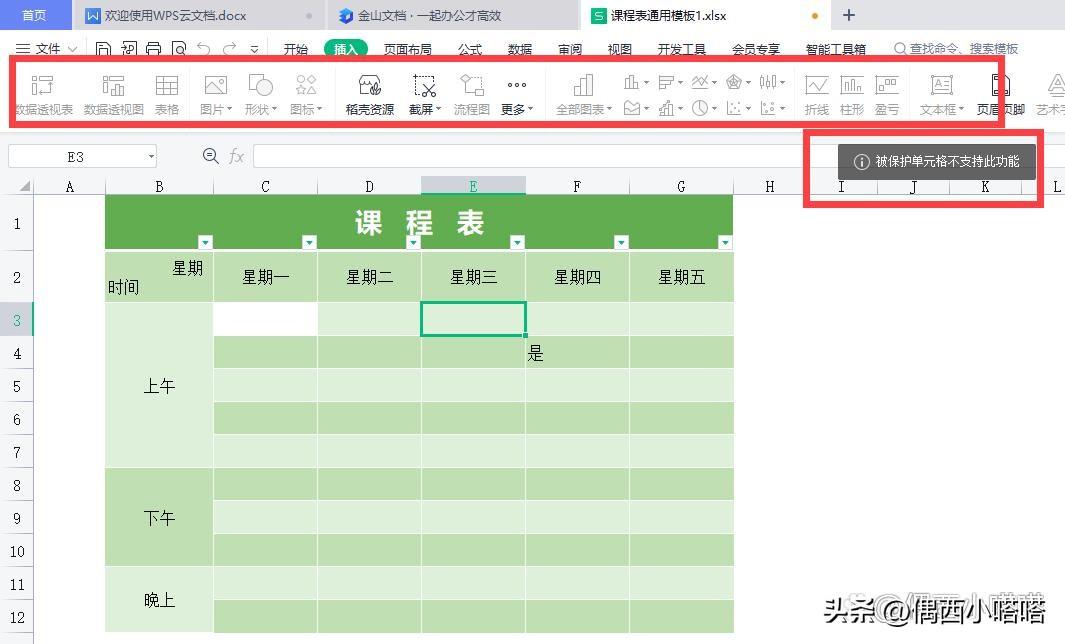Switch to the 数据 ribbon tab

pyautogui.click(x=520, y=49)
